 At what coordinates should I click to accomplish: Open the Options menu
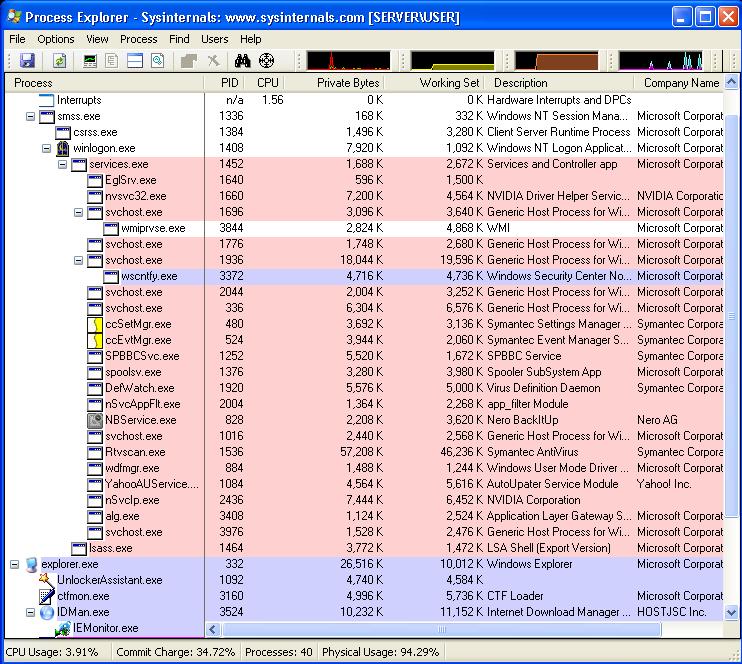click(x=56, y=39)
